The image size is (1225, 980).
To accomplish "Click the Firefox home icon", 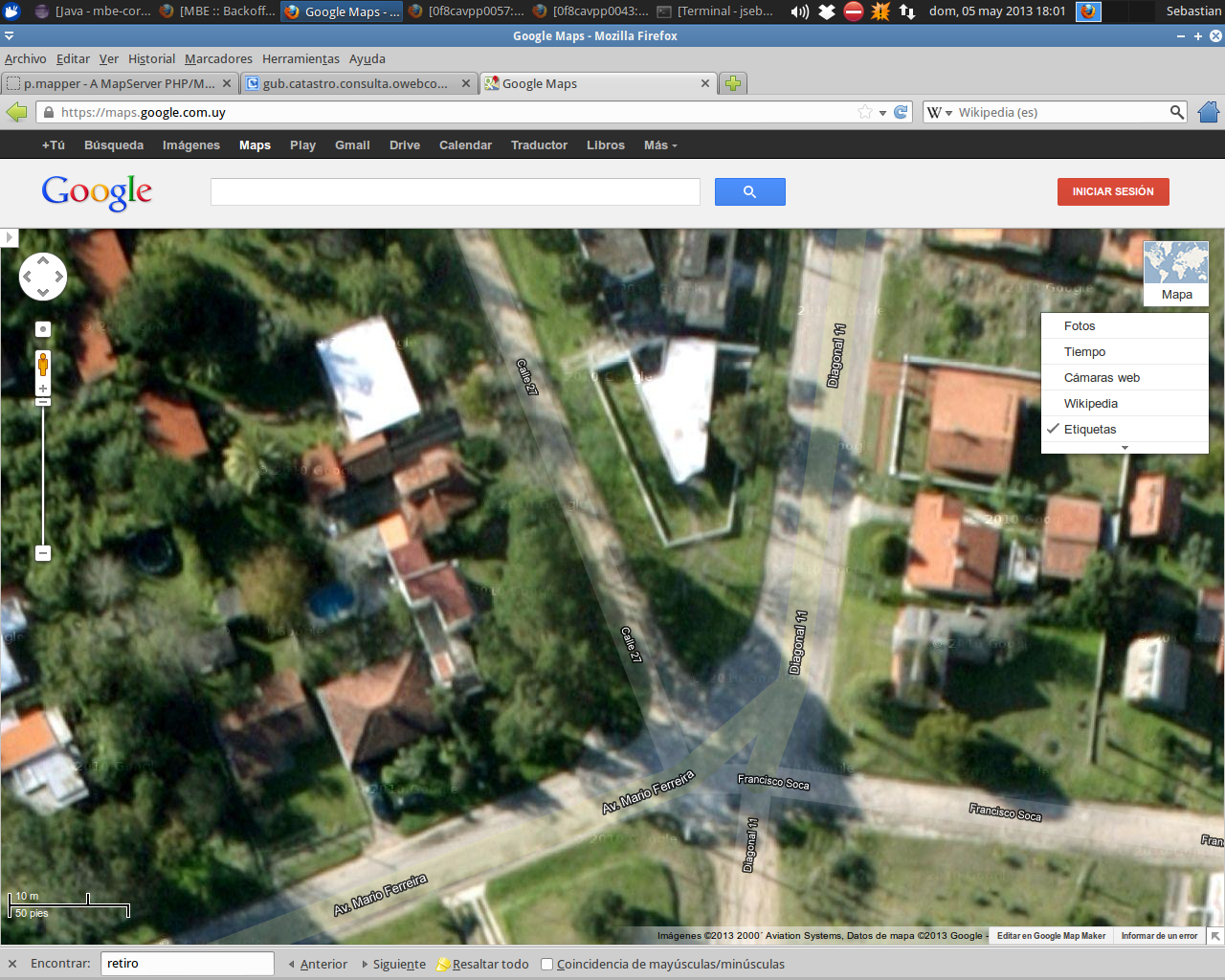I will pyautogui.click(x=1208, y=112).
